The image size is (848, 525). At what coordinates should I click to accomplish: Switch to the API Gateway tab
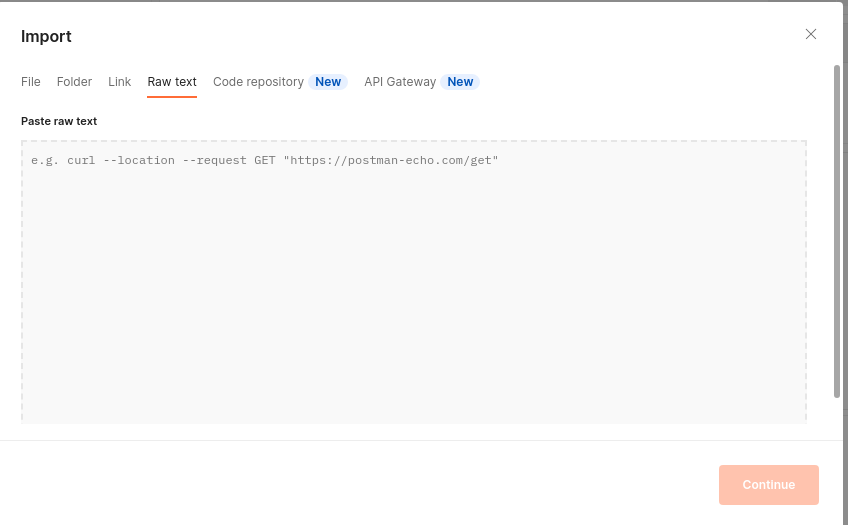[400, 82]
